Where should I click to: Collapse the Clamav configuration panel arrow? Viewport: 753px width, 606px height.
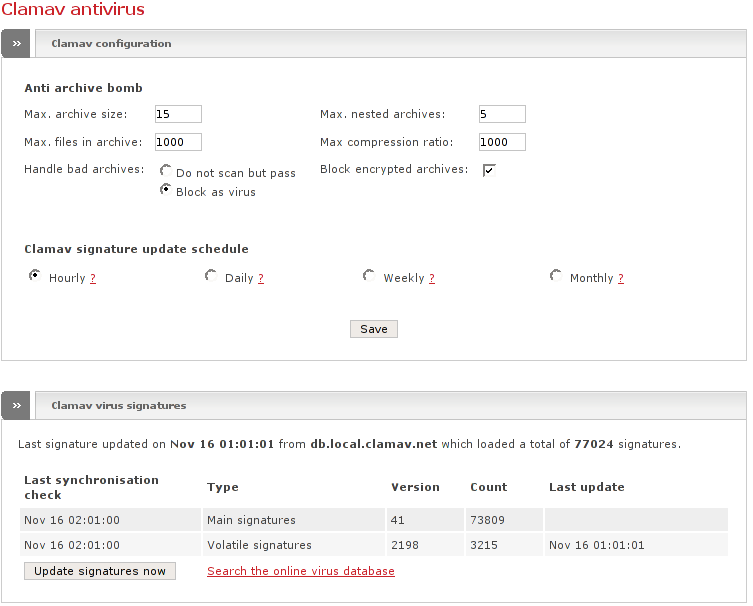click(x=16, y=43)
